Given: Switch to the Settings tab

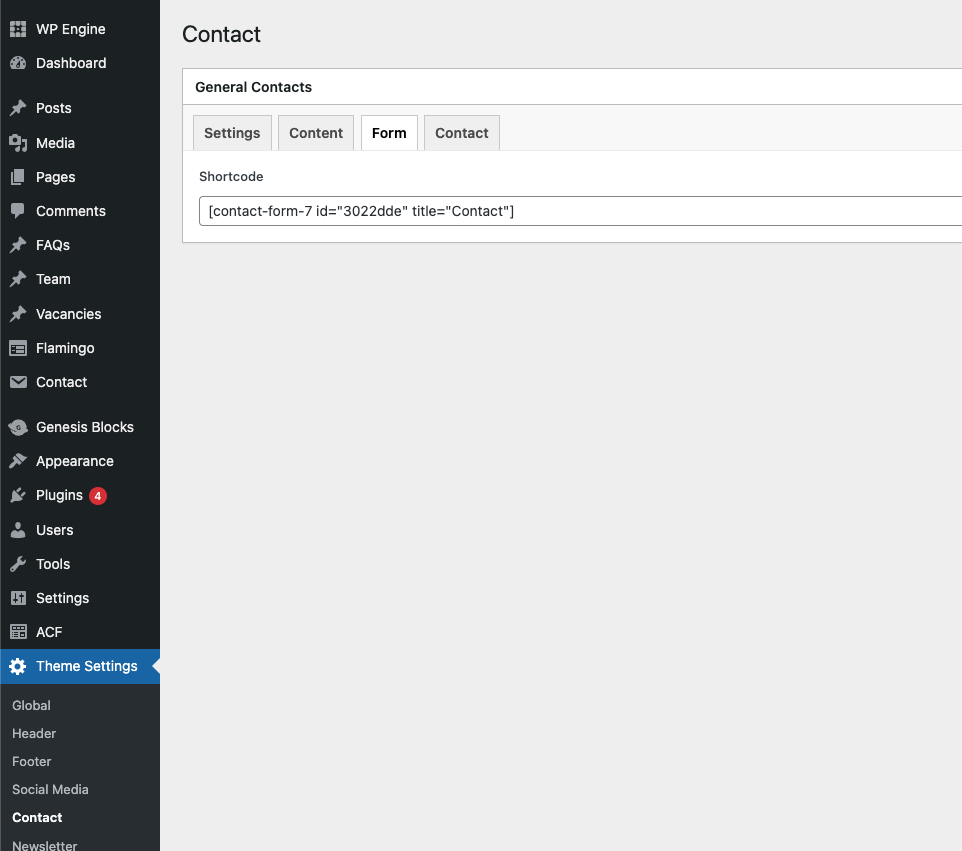Looking at the screenshot, I should (x=232, y=133).
